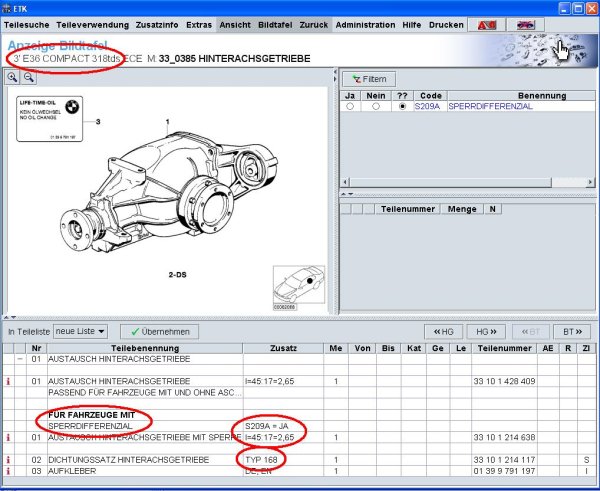Select the Ja radio button for S209A
Viewport: 600px width, 491px height.
[350, 106]
